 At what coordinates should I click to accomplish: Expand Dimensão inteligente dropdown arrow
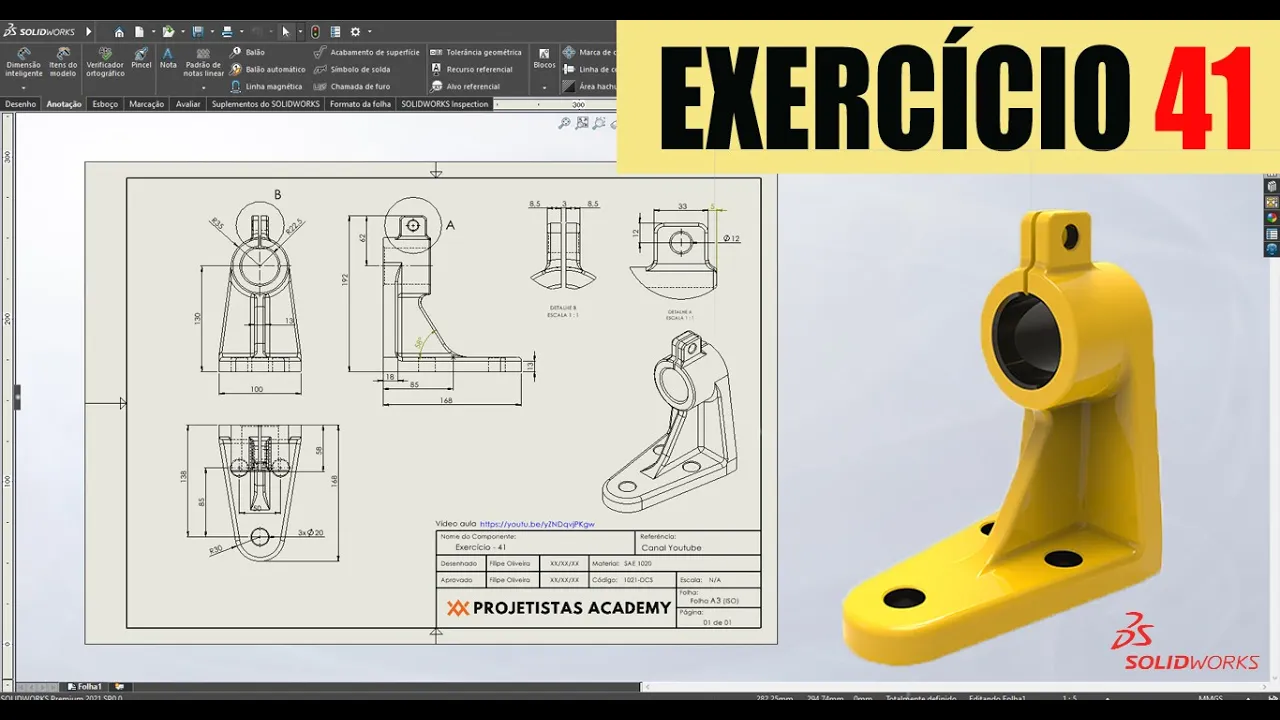23,87
